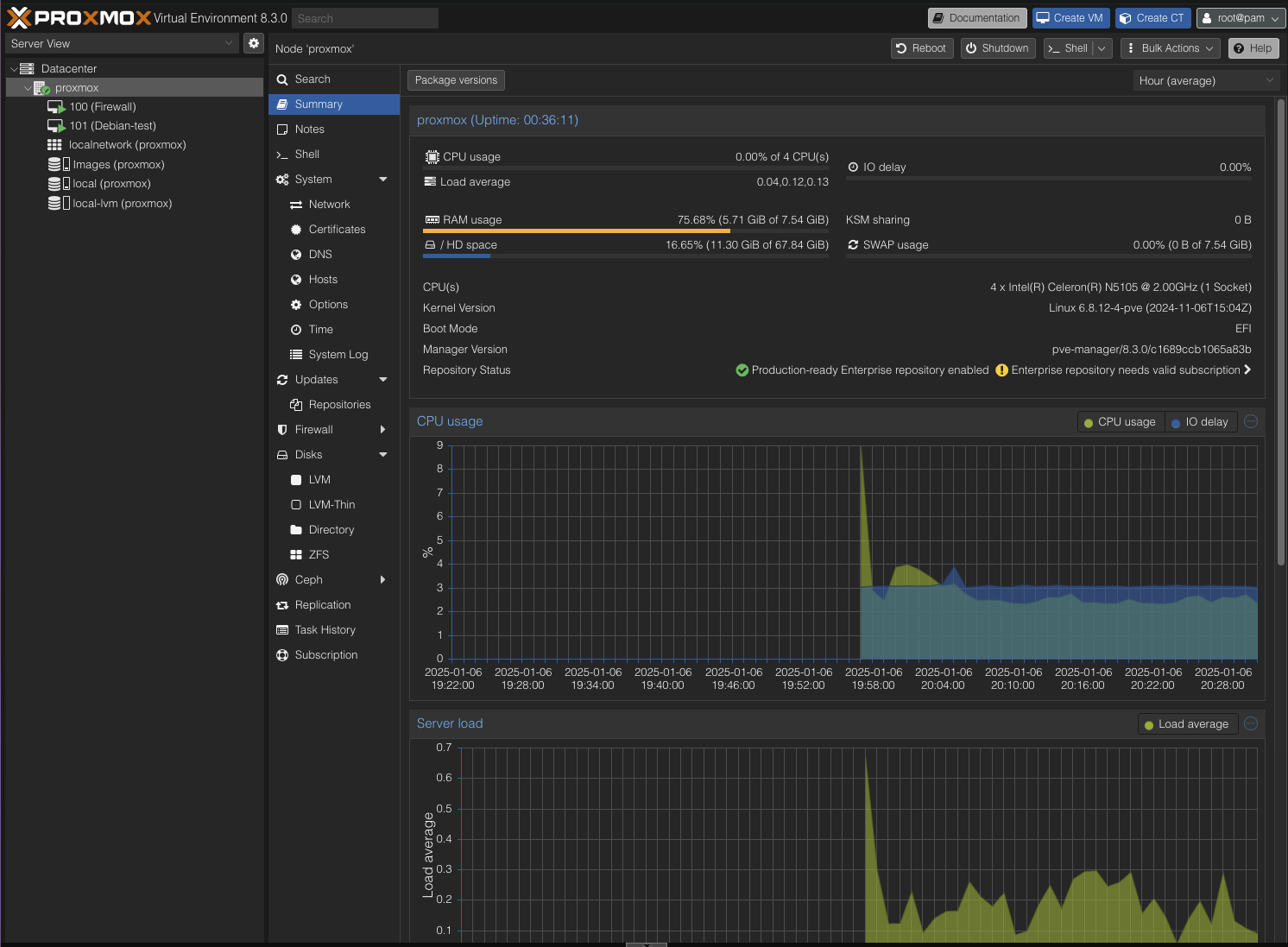Click the Task History list icon
Screen dimensions: 1288x947
click(x=282, y=630)
